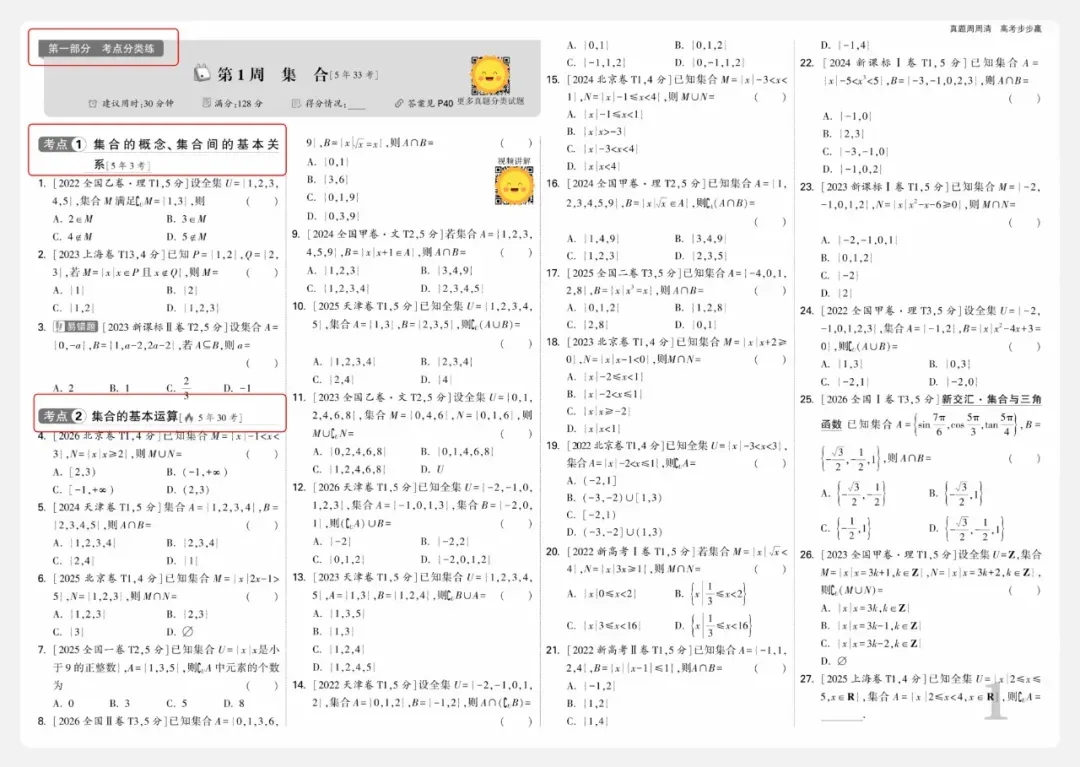The height and width of the screenshot is (767, 1080).
Task: Click the answer bracket of question 1
Action: coord(262,201)
